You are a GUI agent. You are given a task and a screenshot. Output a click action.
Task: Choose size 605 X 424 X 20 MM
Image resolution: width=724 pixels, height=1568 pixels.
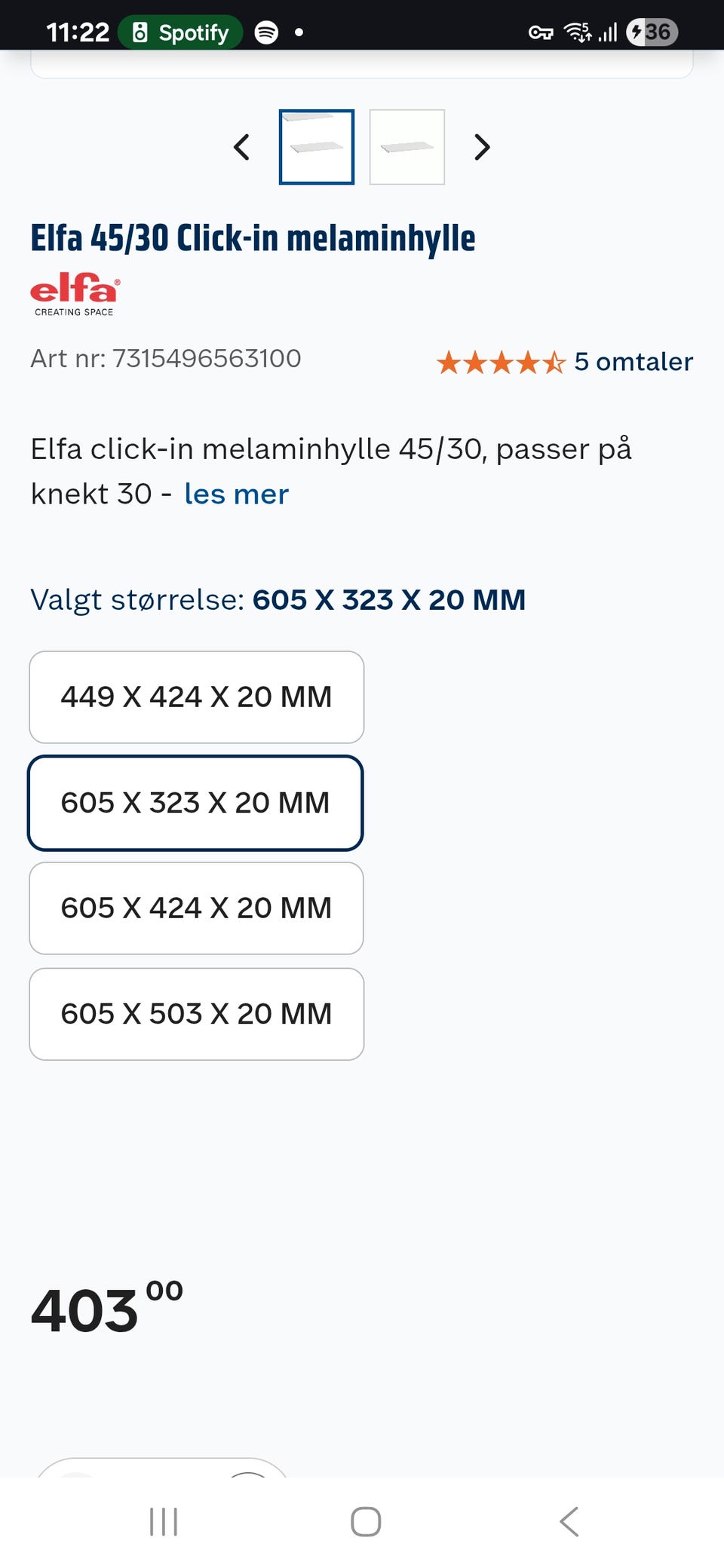pyautogui.click(x=196, y=908)
